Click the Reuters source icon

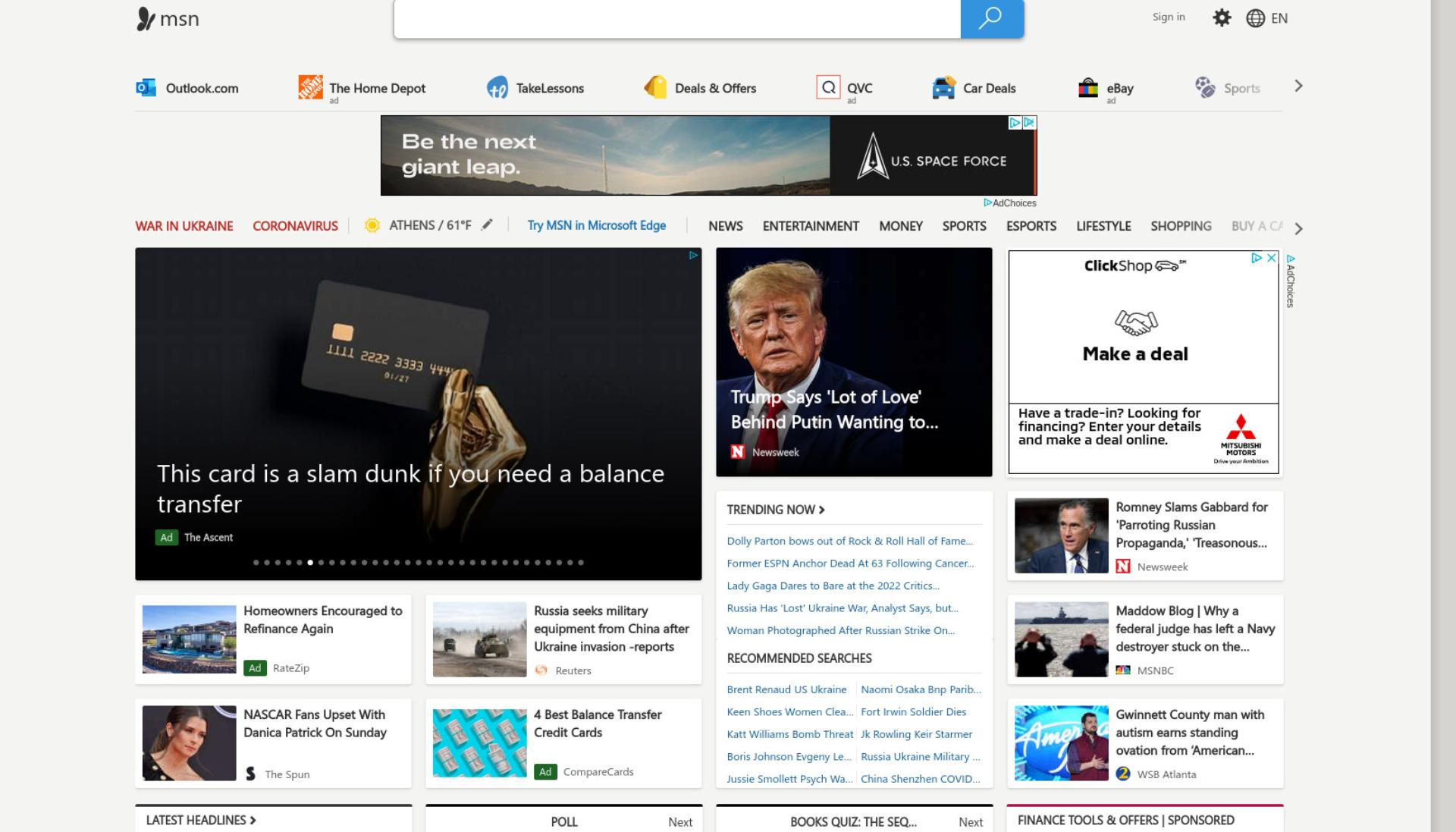pos(541,670)
